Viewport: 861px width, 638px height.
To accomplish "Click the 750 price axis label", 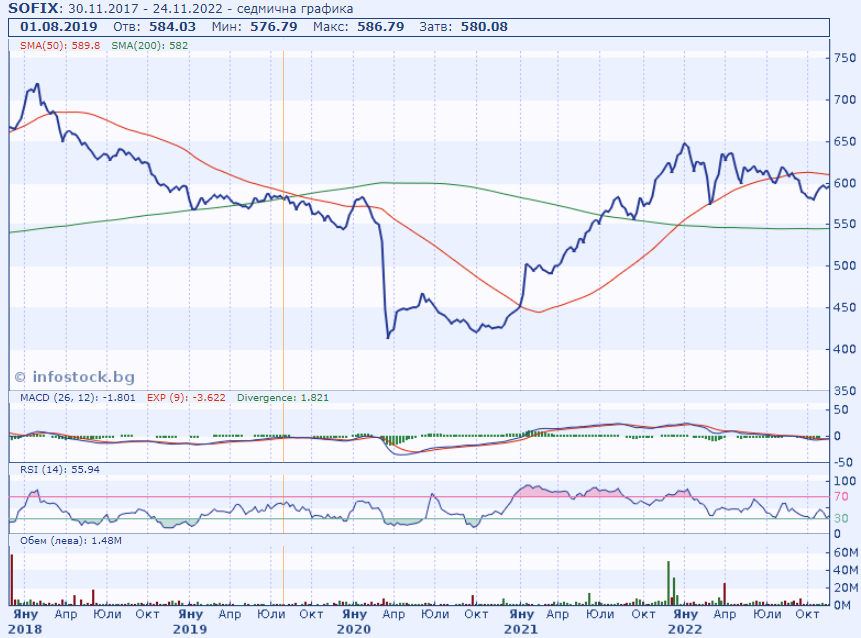I will 845,58.
